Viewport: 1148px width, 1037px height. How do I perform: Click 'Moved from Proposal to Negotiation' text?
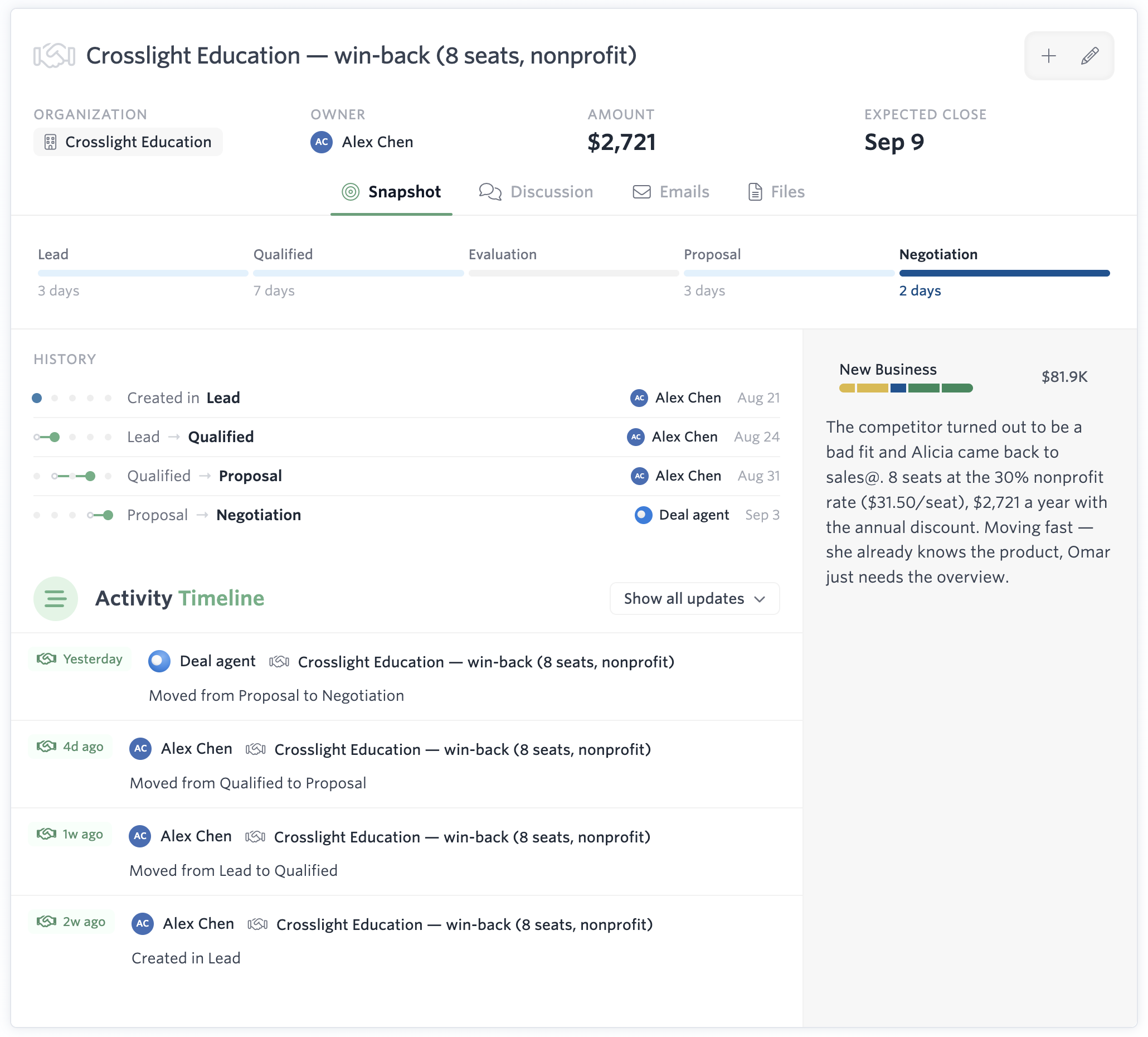[276, 696]
